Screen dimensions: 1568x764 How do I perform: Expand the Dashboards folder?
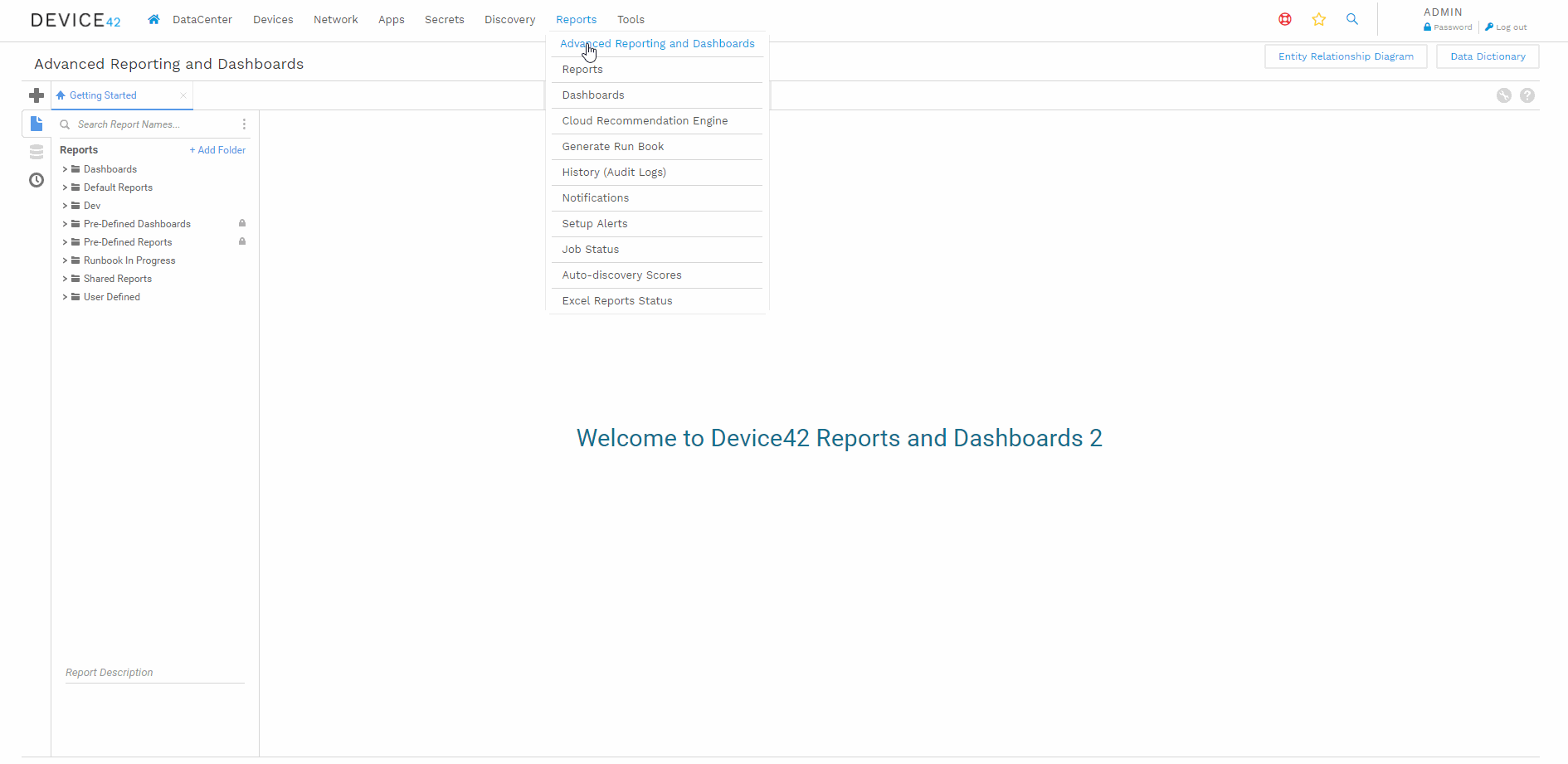click(x=65, y=169)
